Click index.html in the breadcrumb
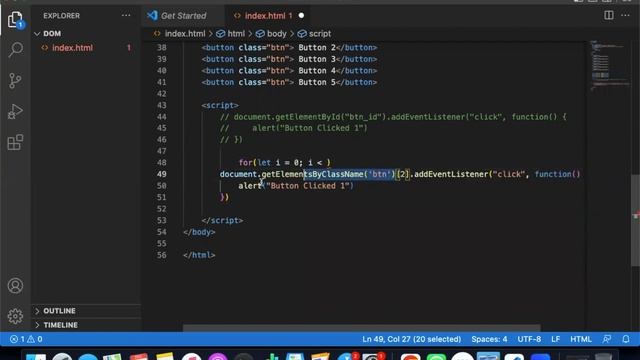 pyautogui.click(x=184, y=34)
